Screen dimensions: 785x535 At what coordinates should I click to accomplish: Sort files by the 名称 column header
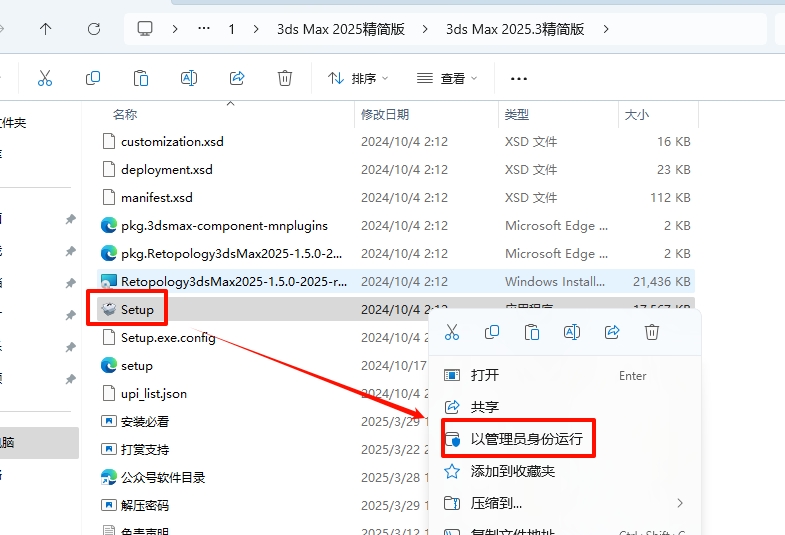125,115
